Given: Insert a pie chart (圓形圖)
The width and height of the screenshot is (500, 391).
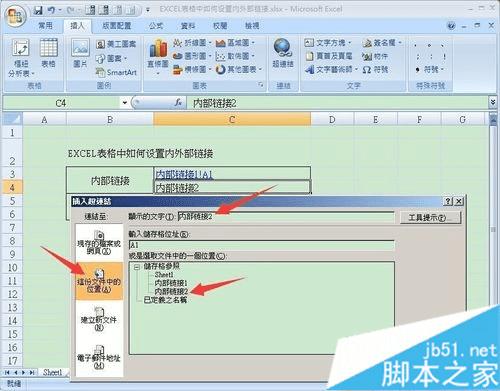Looking at the screenshot, I should [x=192, y=56].
